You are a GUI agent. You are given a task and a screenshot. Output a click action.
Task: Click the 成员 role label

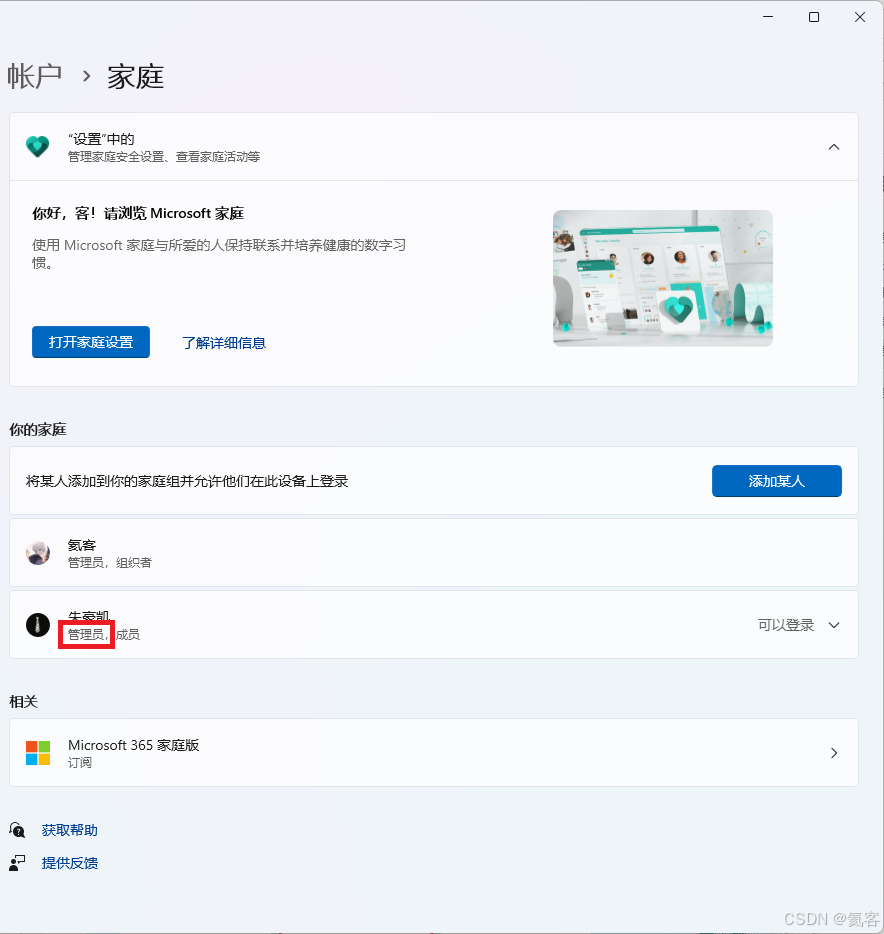127,634
